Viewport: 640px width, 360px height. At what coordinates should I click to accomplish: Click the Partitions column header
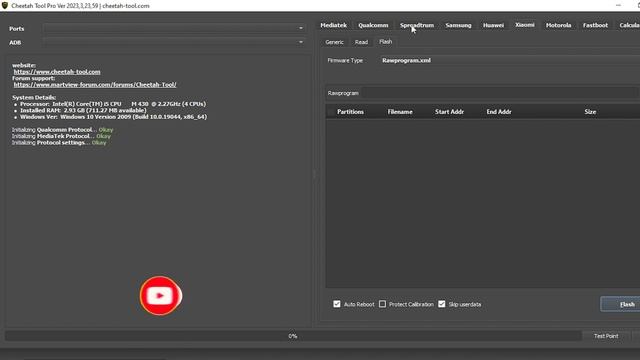350,112
